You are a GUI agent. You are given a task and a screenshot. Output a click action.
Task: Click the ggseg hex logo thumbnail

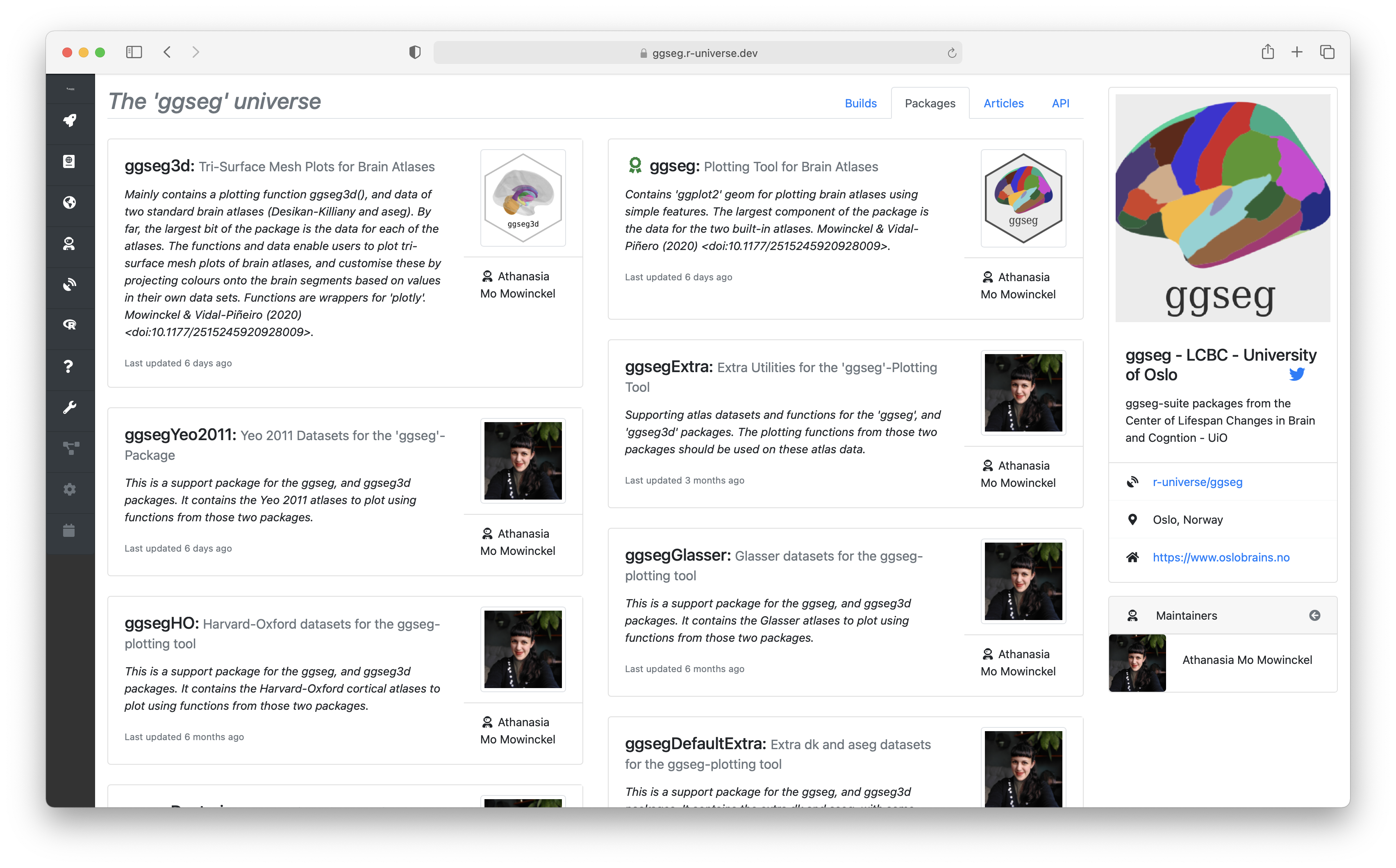[x=1023, y=198]
